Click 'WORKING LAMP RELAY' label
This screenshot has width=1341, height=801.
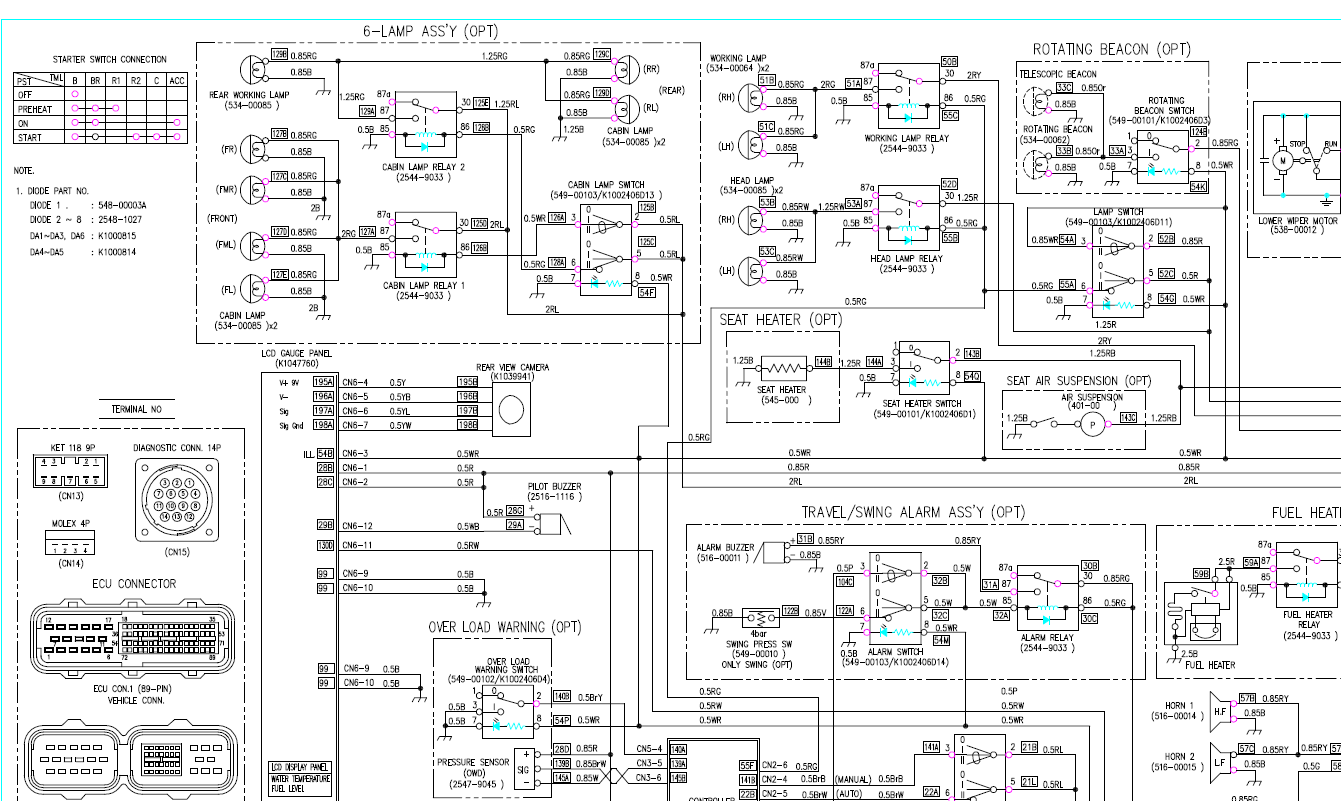click(907, 138)
